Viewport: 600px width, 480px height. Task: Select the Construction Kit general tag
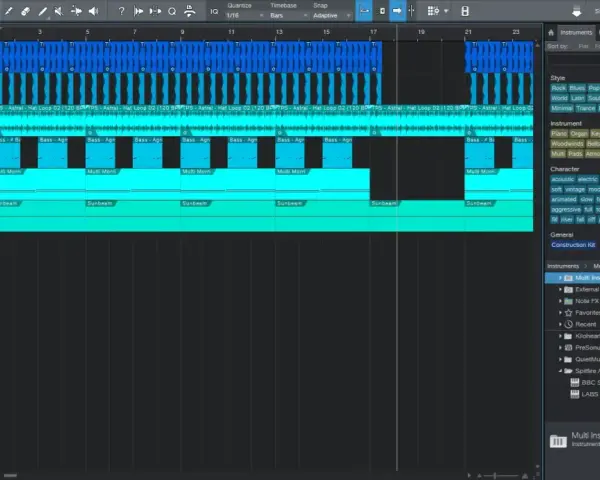573,245
